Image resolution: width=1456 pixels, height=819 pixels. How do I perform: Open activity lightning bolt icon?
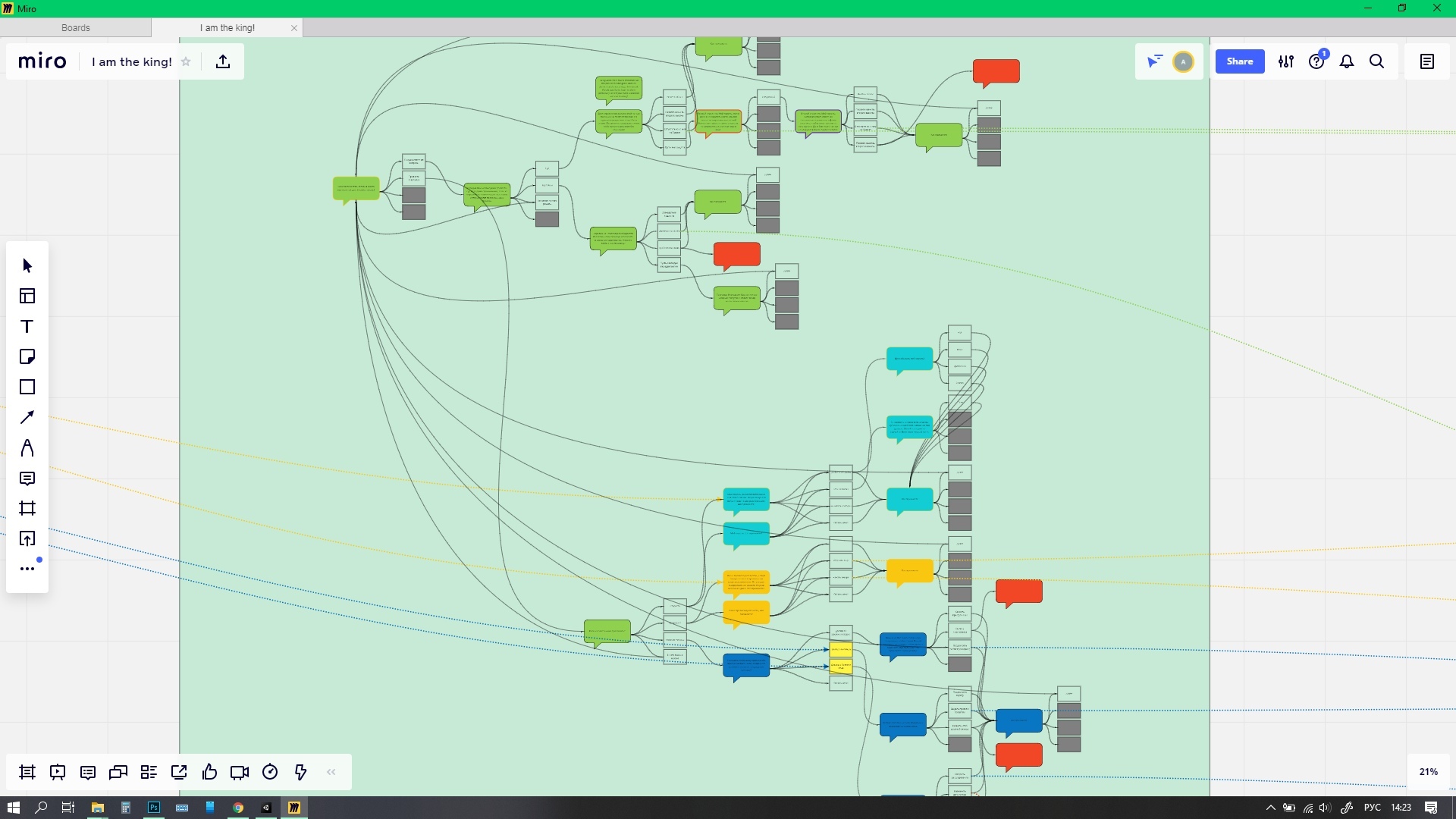(x=300, y=772)
